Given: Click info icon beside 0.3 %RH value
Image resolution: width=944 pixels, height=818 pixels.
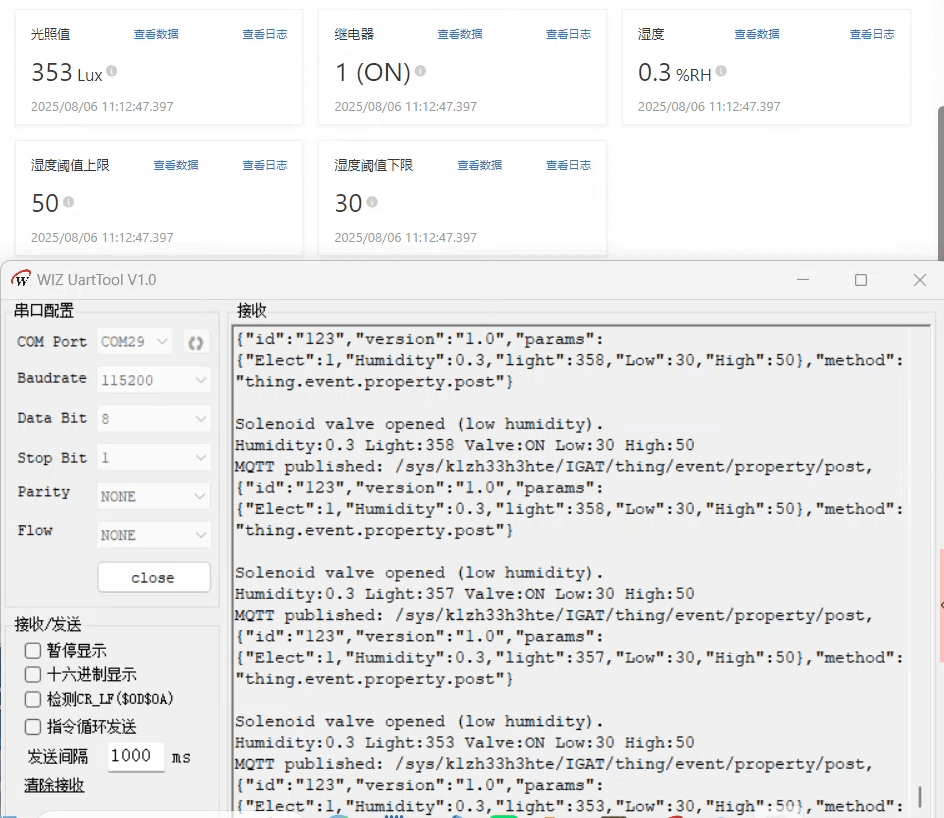Looking at the screenshot, I should coord(721,71).
